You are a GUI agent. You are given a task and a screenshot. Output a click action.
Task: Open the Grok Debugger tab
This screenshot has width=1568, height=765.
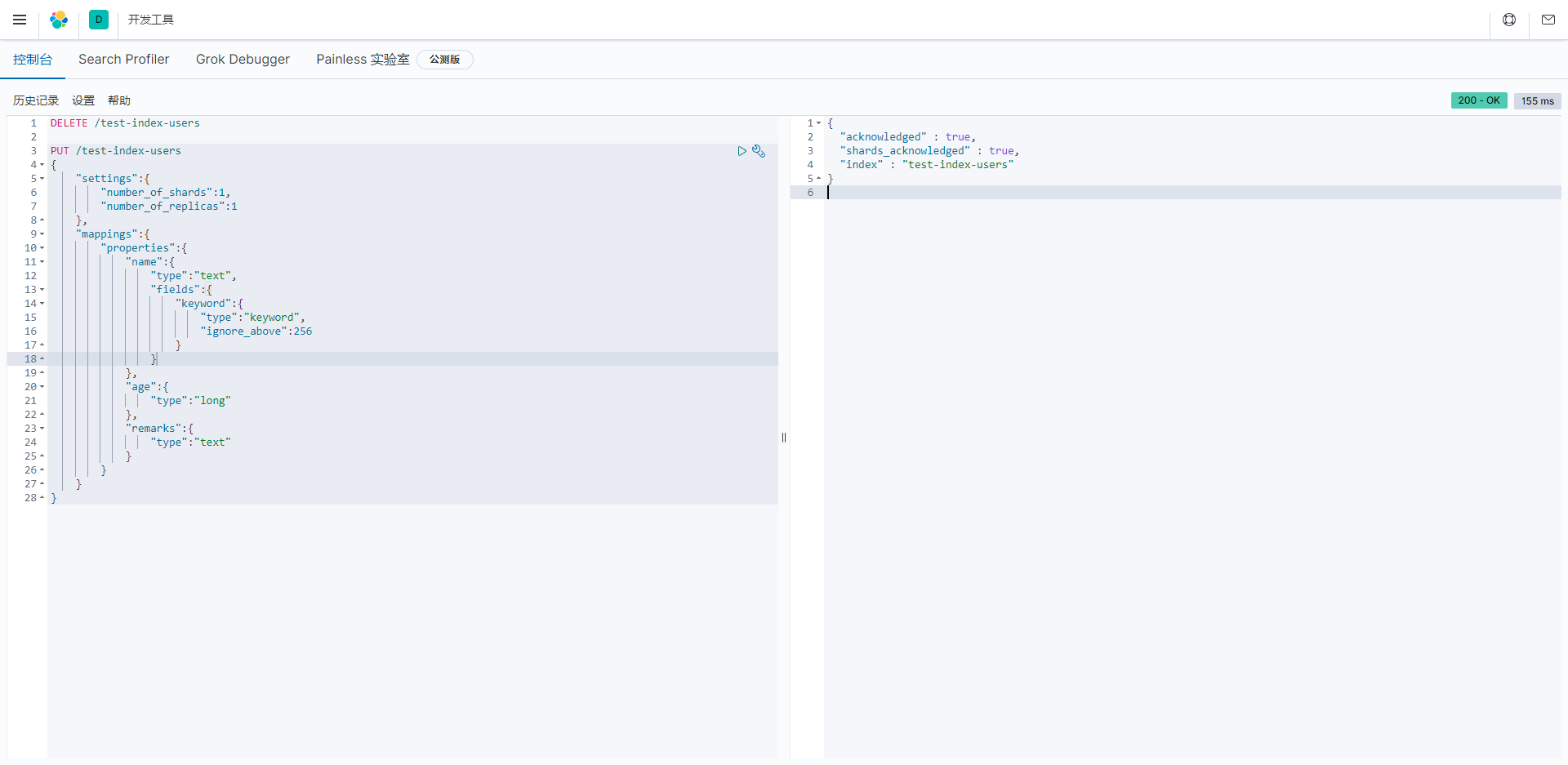pos(243,60)
